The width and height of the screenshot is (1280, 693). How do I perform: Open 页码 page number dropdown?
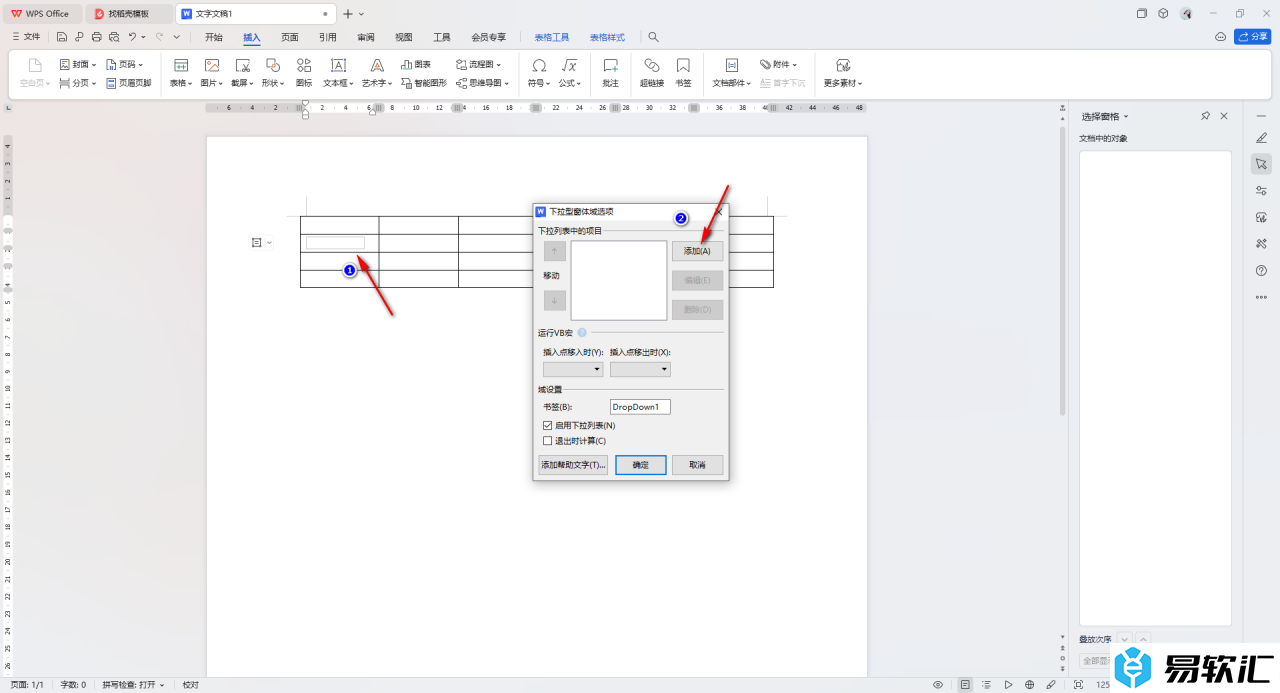[x=125, y=64]
